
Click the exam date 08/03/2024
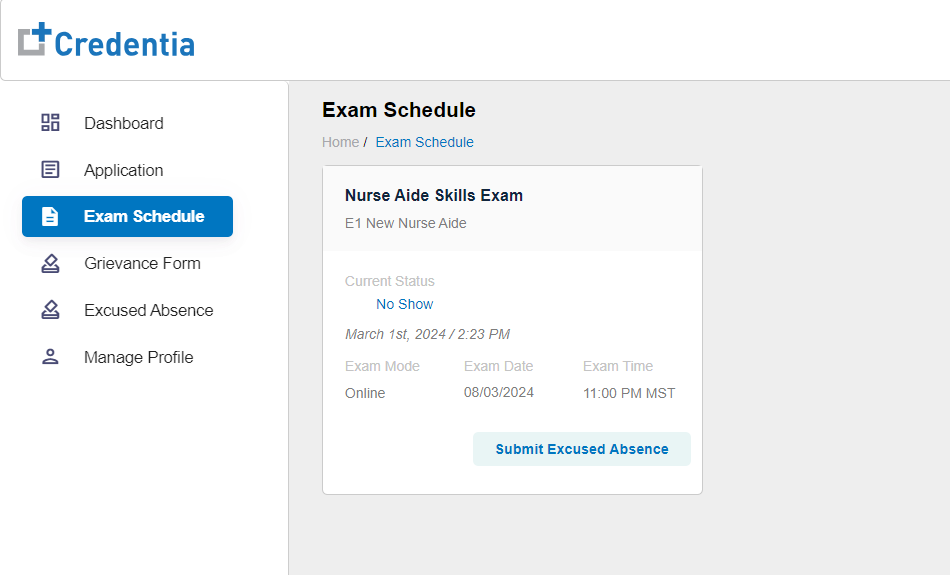pos(499,393)
